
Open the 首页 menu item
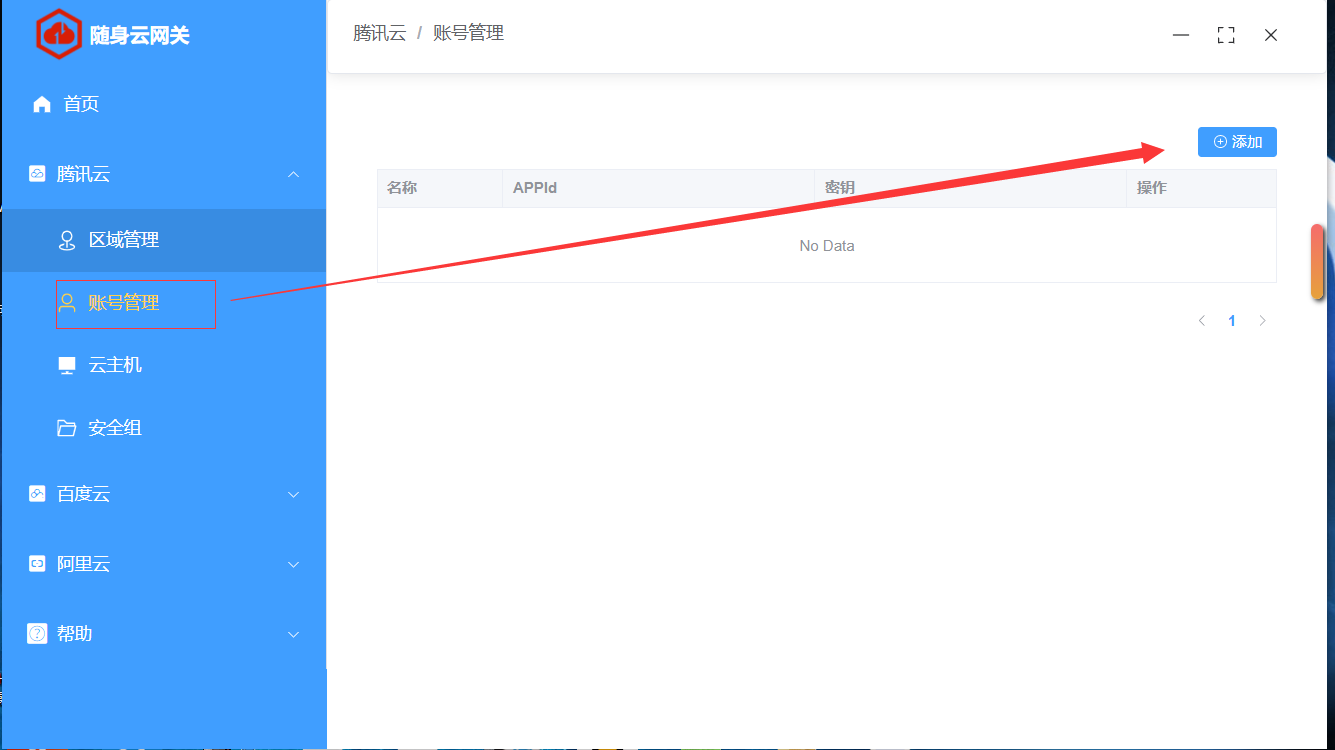pyautogui.click(x=164, y=104)
